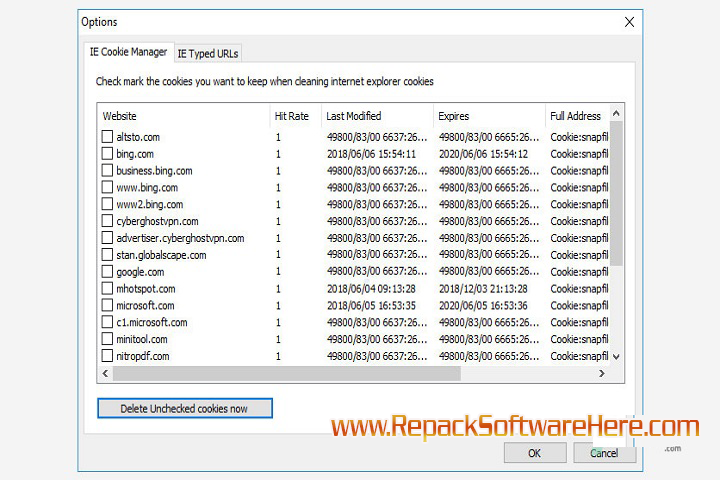Click mhotspot.com last modified 2018/06/04 09:13:28
This screenshot has height=480, width=720.
371,289
